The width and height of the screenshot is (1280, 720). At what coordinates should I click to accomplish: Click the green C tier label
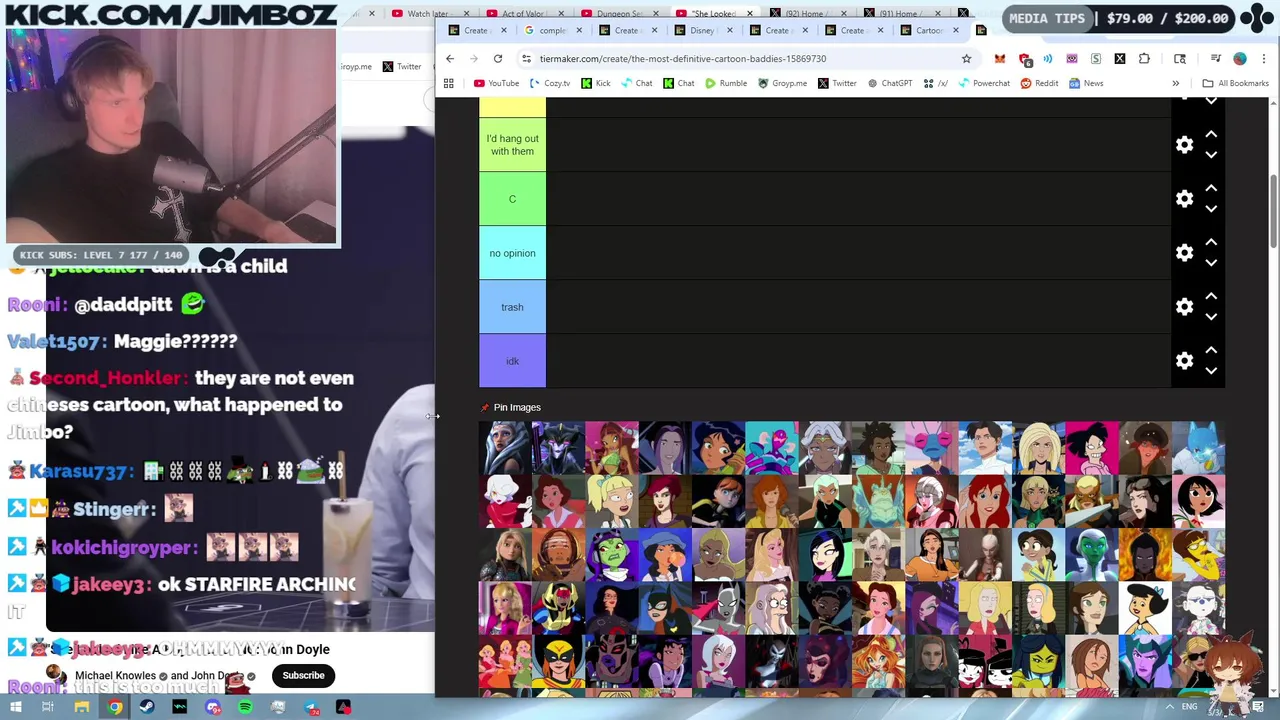pyautogui.click(x=512, y=199)
